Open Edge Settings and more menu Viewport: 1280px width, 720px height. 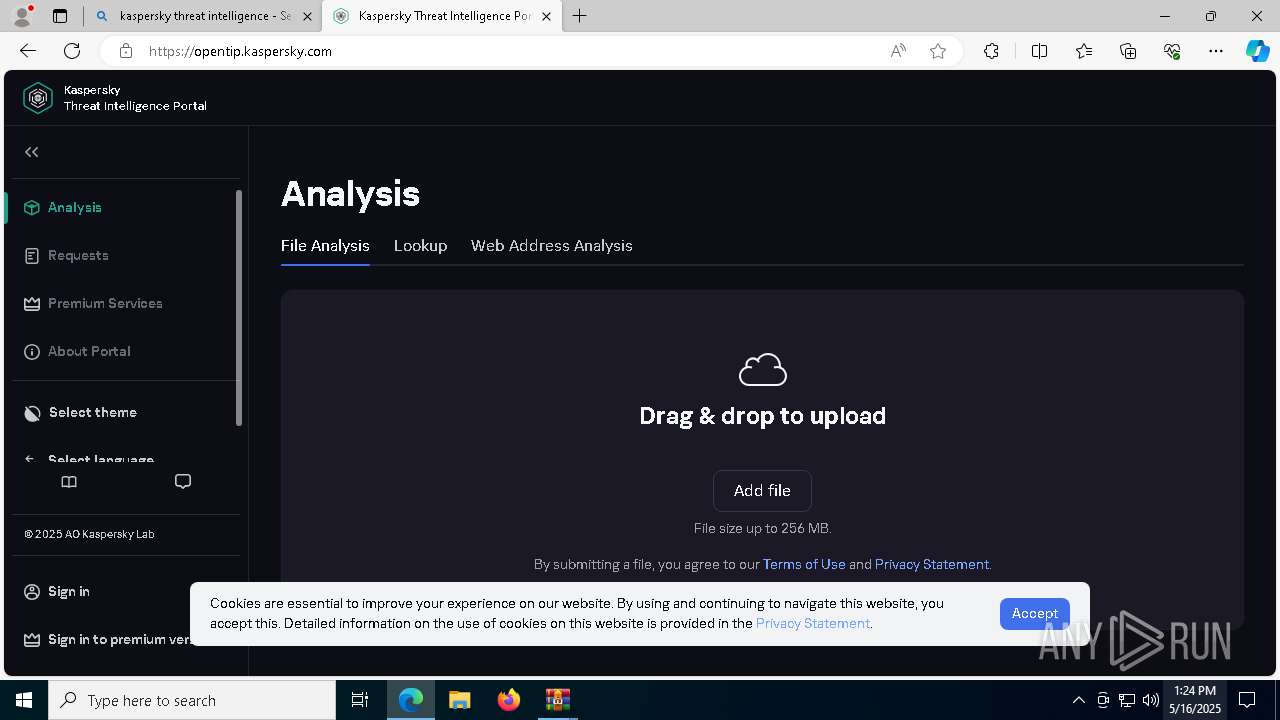[1216, 51]
